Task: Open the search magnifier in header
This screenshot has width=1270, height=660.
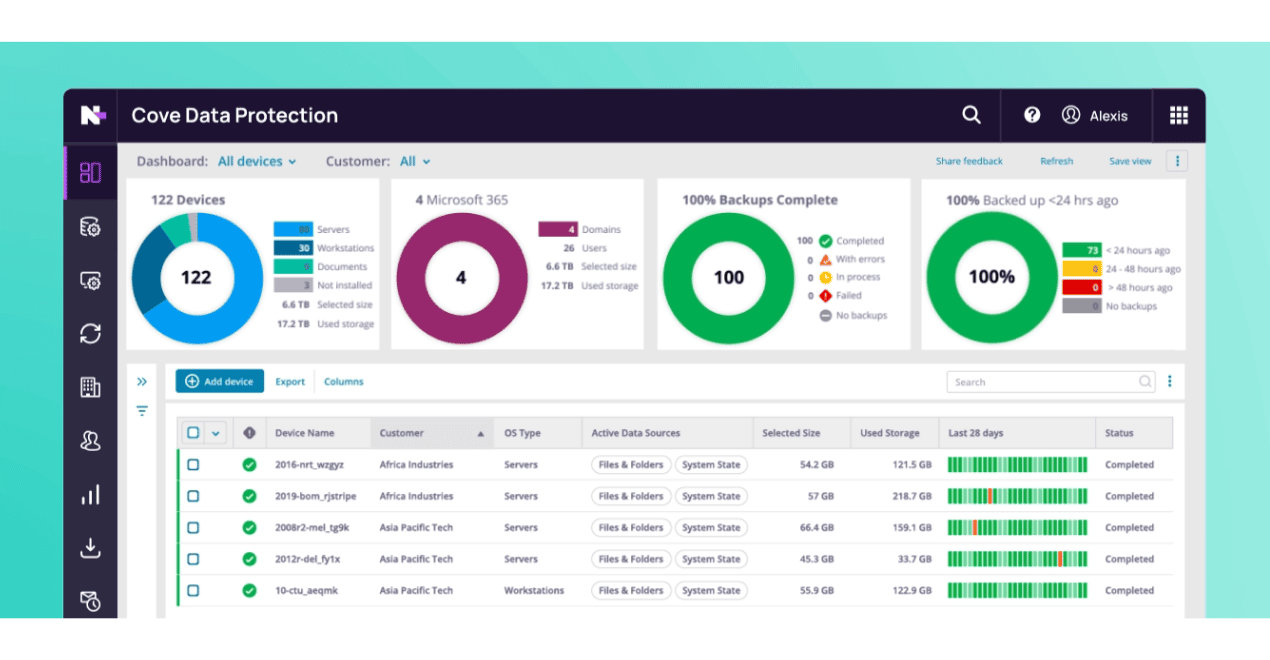Action: (971, 115)
